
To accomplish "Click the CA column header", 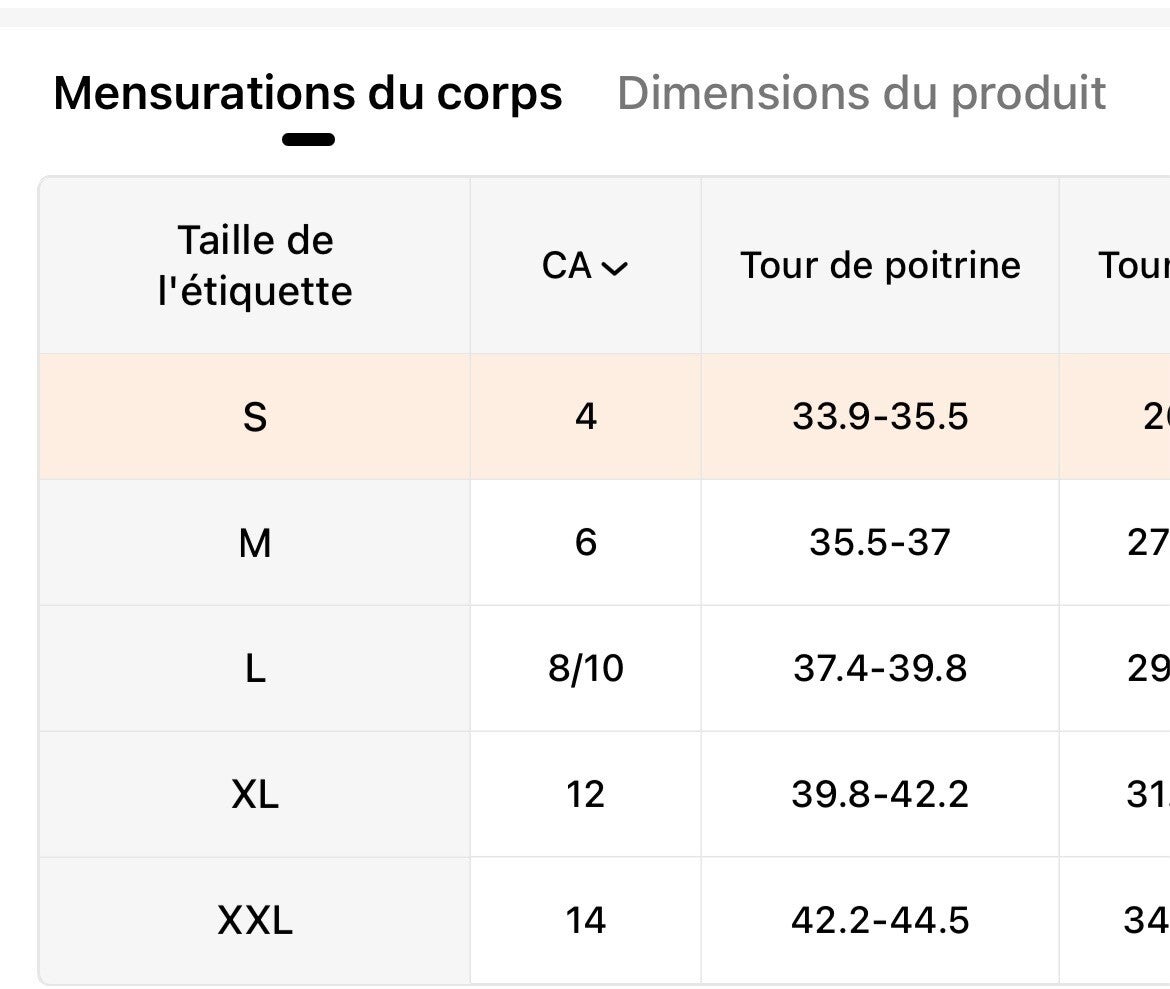I will [x=568, y=266].
